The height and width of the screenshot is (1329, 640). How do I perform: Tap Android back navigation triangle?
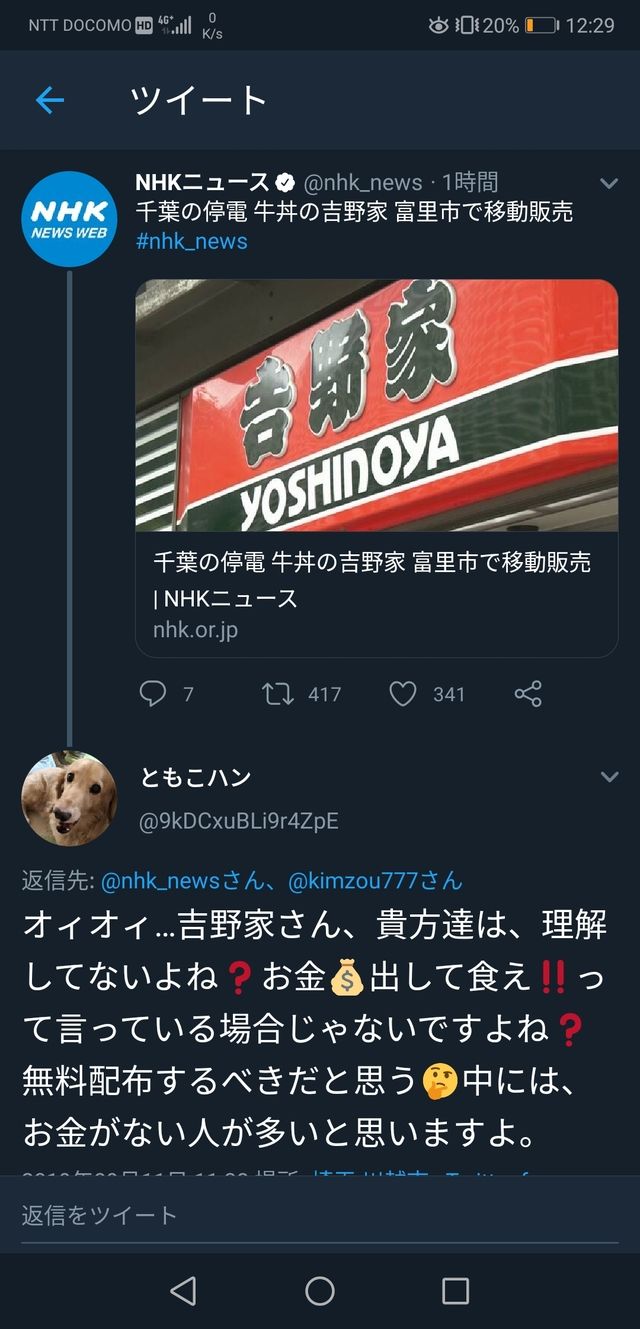[x=183, y=1291]
